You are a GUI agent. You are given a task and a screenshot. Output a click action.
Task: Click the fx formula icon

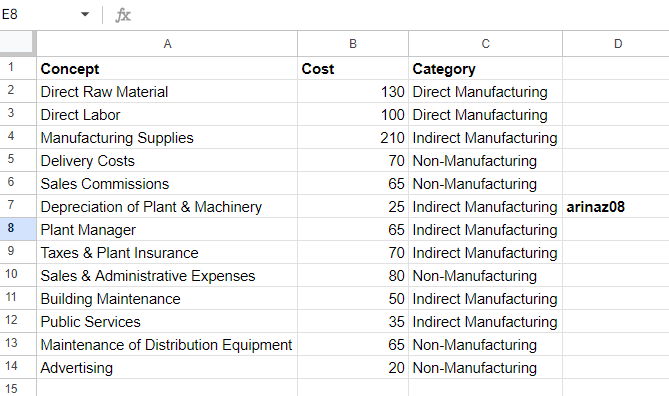tap(123, 15)
